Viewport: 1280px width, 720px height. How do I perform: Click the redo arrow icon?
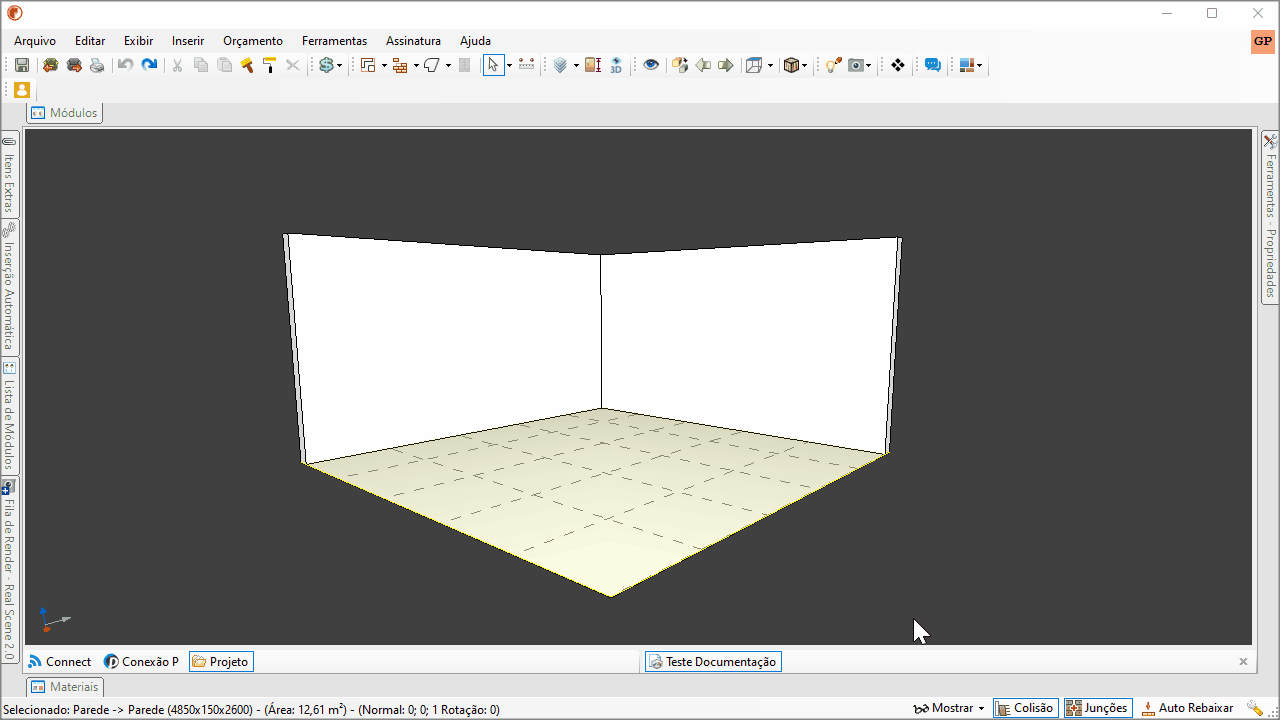point(149,65)
